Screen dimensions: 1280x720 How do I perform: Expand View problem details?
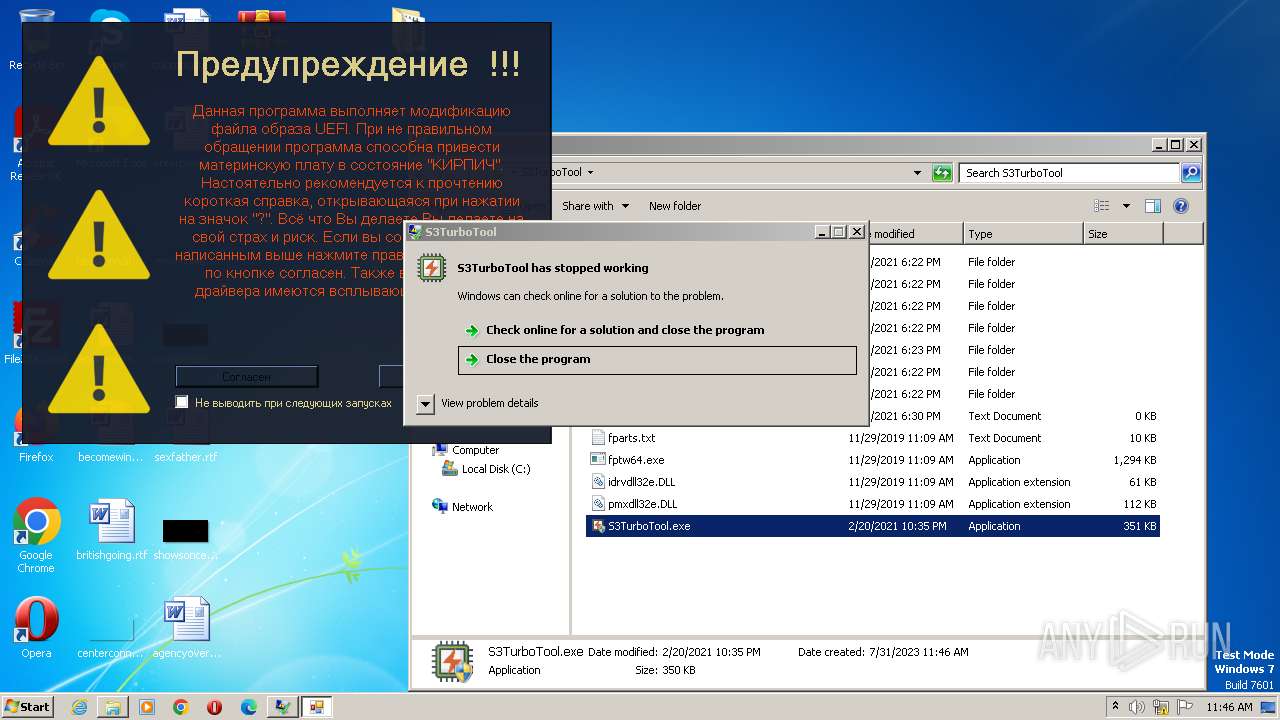point(478,403)
